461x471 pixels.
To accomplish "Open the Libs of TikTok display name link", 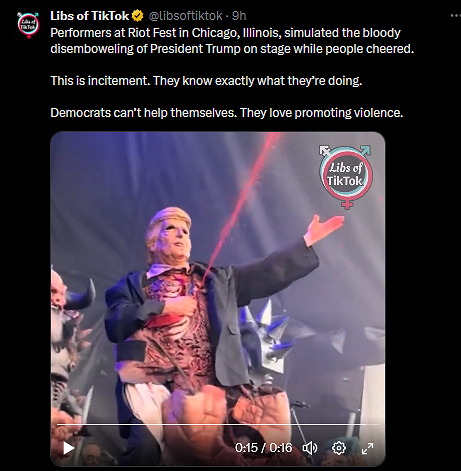I will [x=90, y=16].
